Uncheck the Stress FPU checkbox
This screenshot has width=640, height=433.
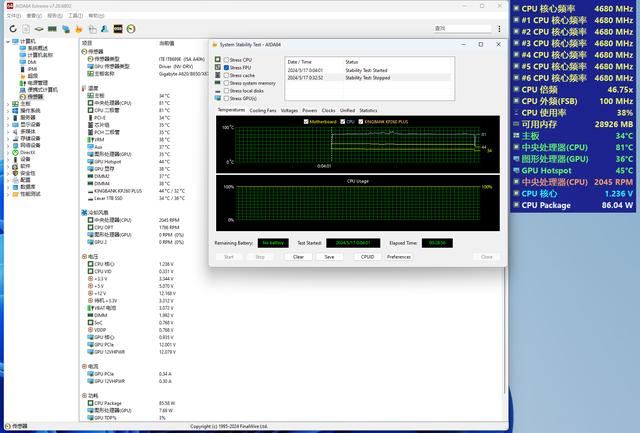226,68
